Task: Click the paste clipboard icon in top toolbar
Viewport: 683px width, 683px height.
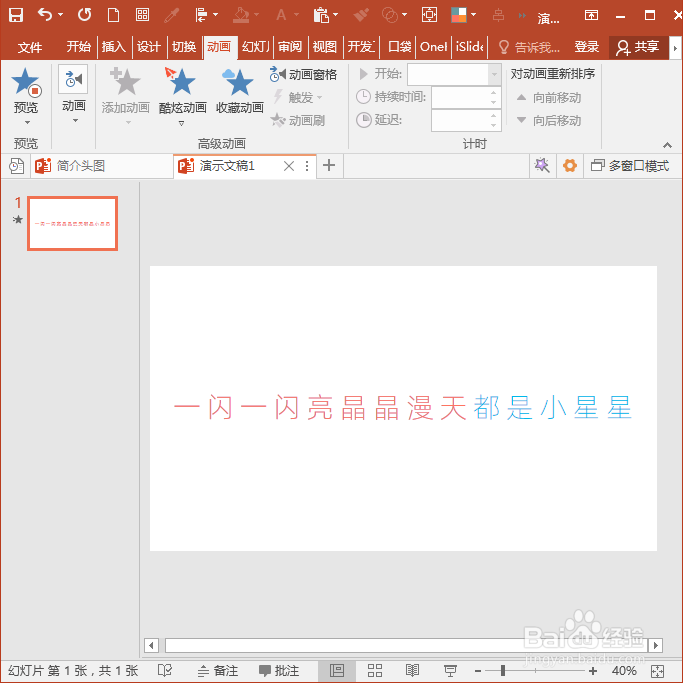Action: pos(321,15)
